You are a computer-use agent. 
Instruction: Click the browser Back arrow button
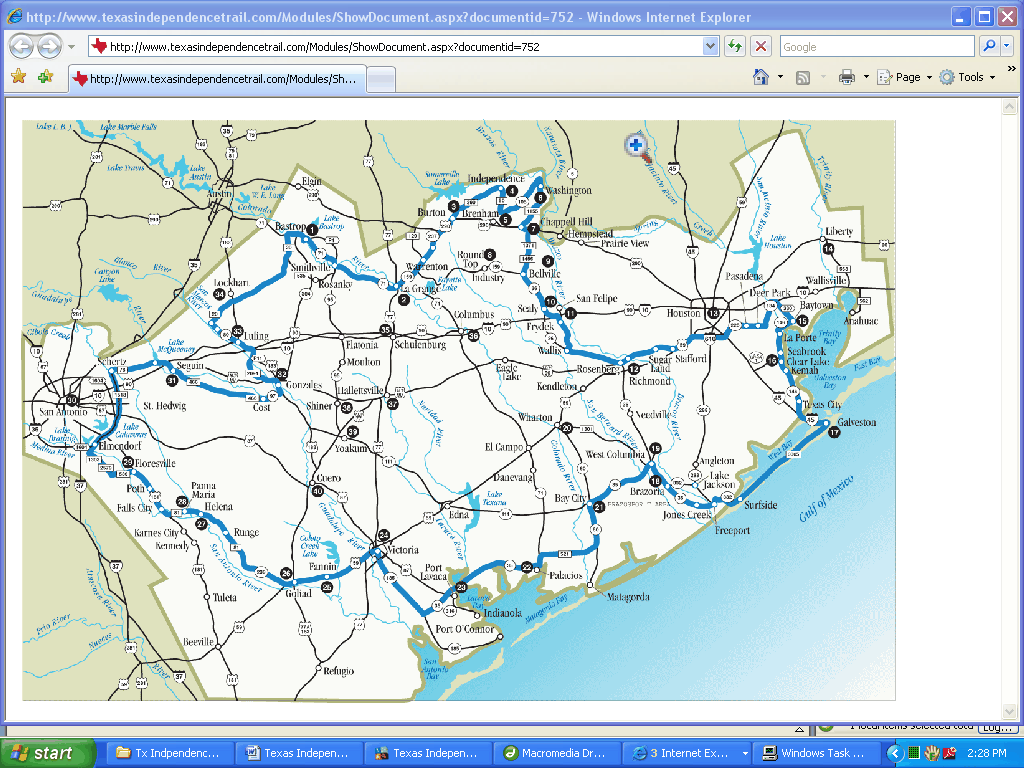(21, 46)
